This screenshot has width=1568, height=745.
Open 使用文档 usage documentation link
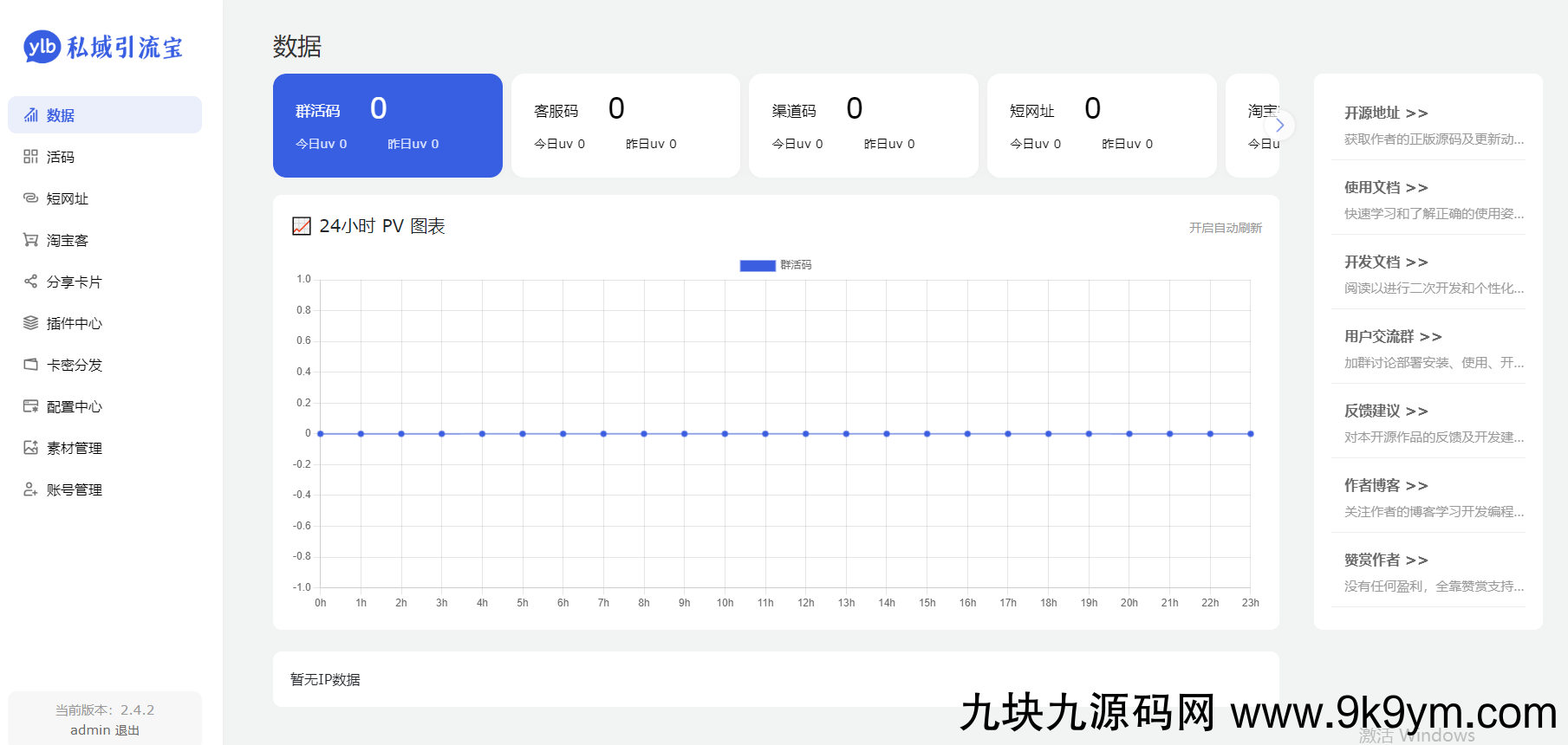[1385, 187]
